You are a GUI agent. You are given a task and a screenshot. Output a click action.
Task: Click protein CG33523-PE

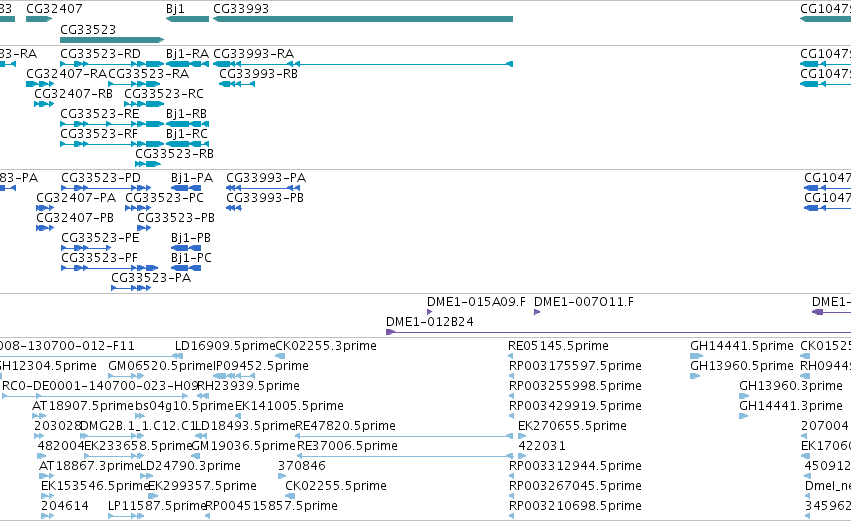click(86, 248)
